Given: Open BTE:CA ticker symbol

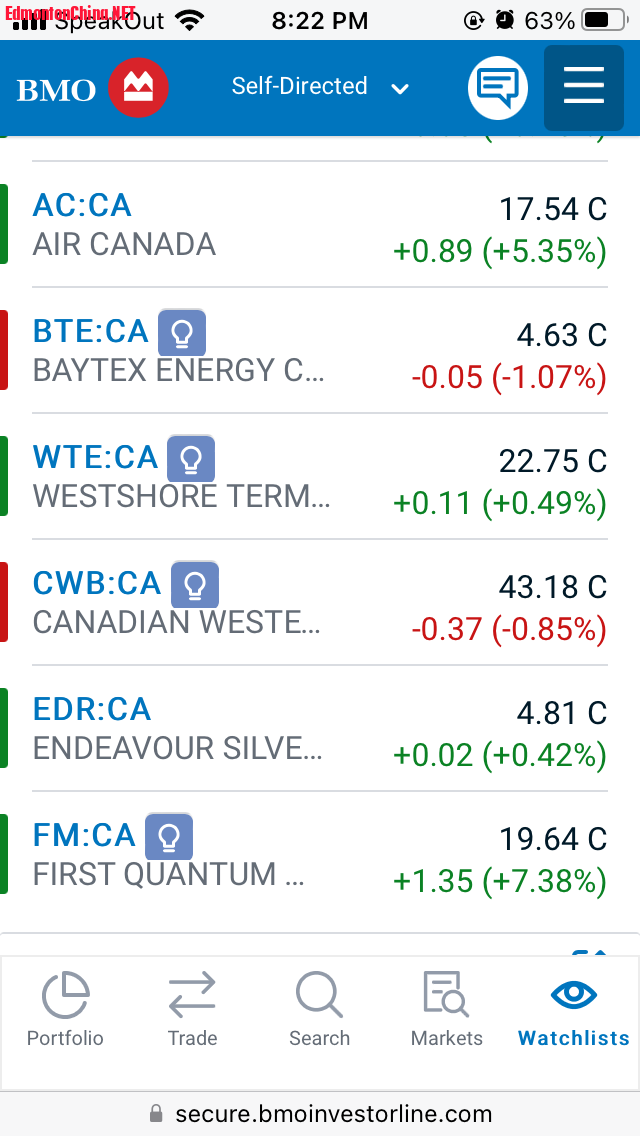Looking at the screenshot, I should click(90, 331).
